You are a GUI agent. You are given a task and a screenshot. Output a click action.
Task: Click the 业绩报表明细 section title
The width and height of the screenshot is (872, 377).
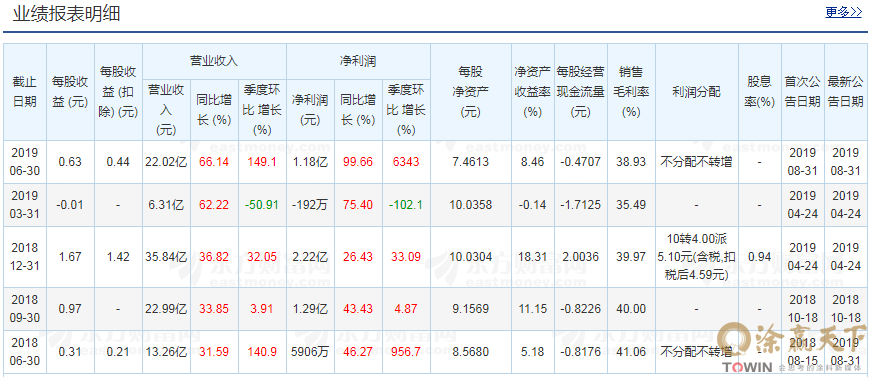click(x=66, y=13)
